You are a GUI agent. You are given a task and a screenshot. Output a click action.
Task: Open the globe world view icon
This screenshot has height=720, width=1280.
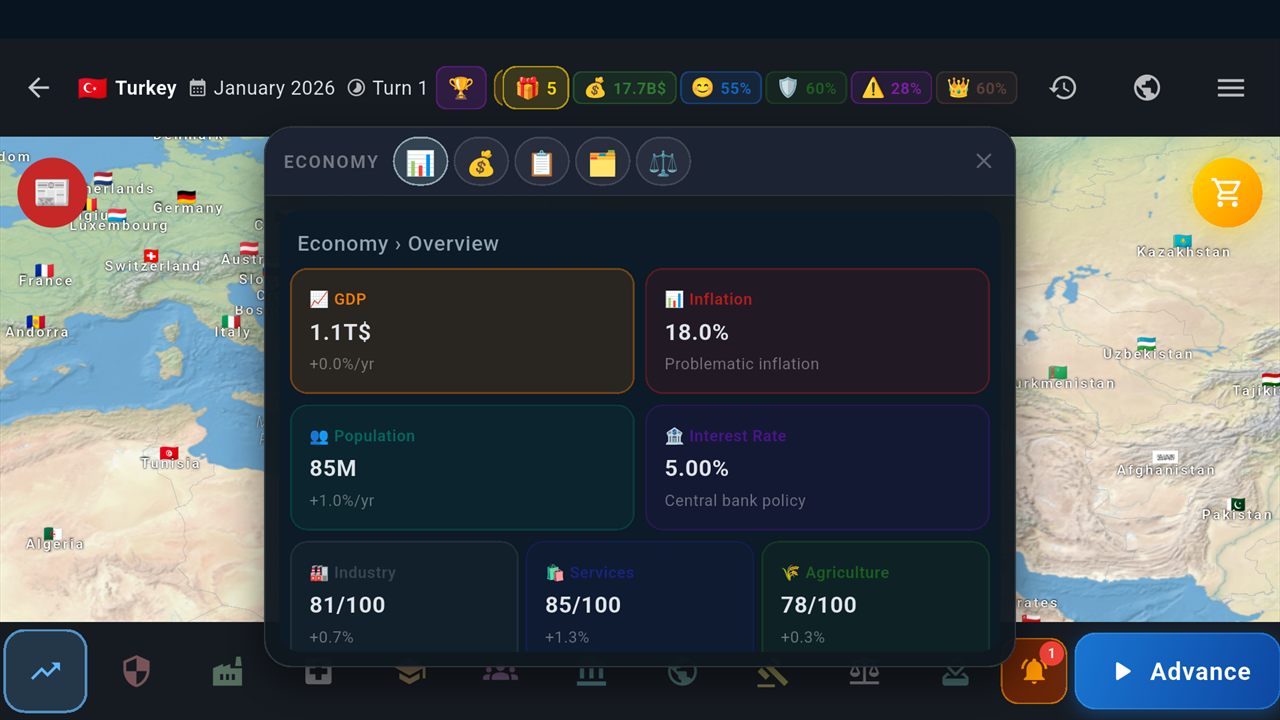[1147, 88]
